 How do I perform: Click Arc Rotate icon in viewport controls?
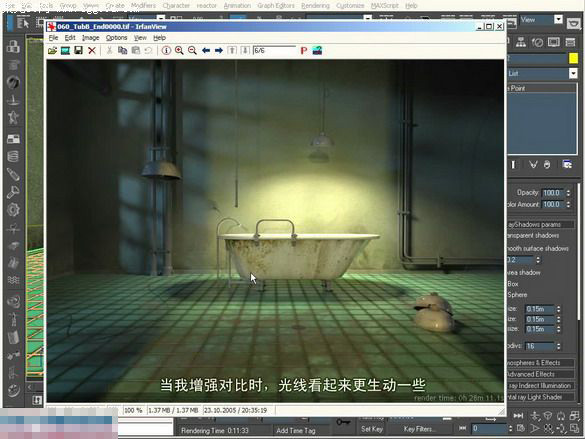(x=561, y=429)
